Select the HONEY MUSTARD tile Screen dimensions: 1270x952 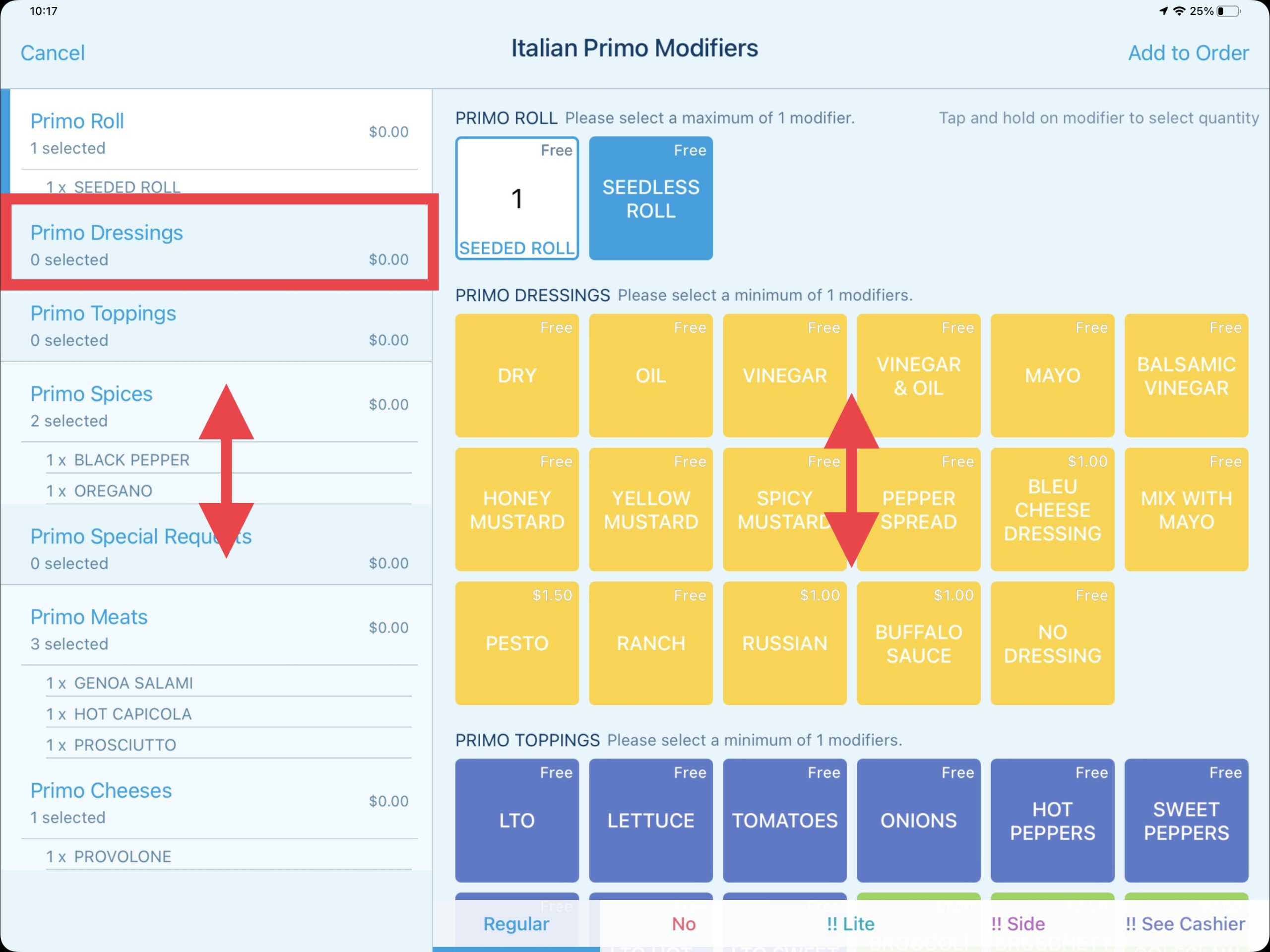tap(517, 508)
